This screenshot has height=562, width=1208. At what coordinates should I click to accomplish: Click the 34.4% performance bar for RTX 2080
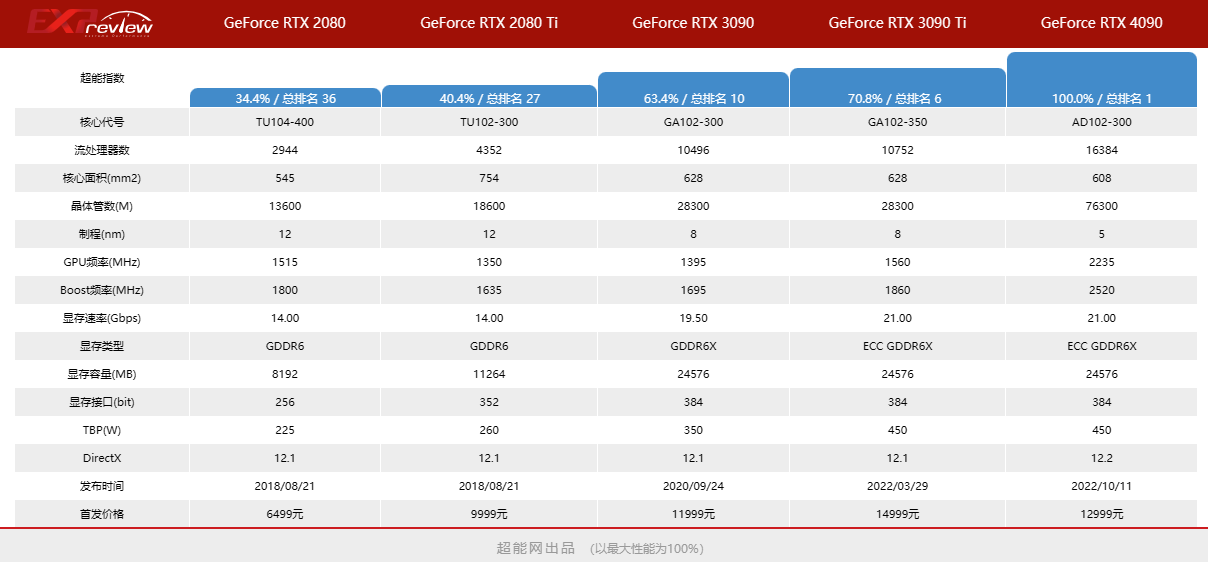pyautogui.click(x=285, y=98)
